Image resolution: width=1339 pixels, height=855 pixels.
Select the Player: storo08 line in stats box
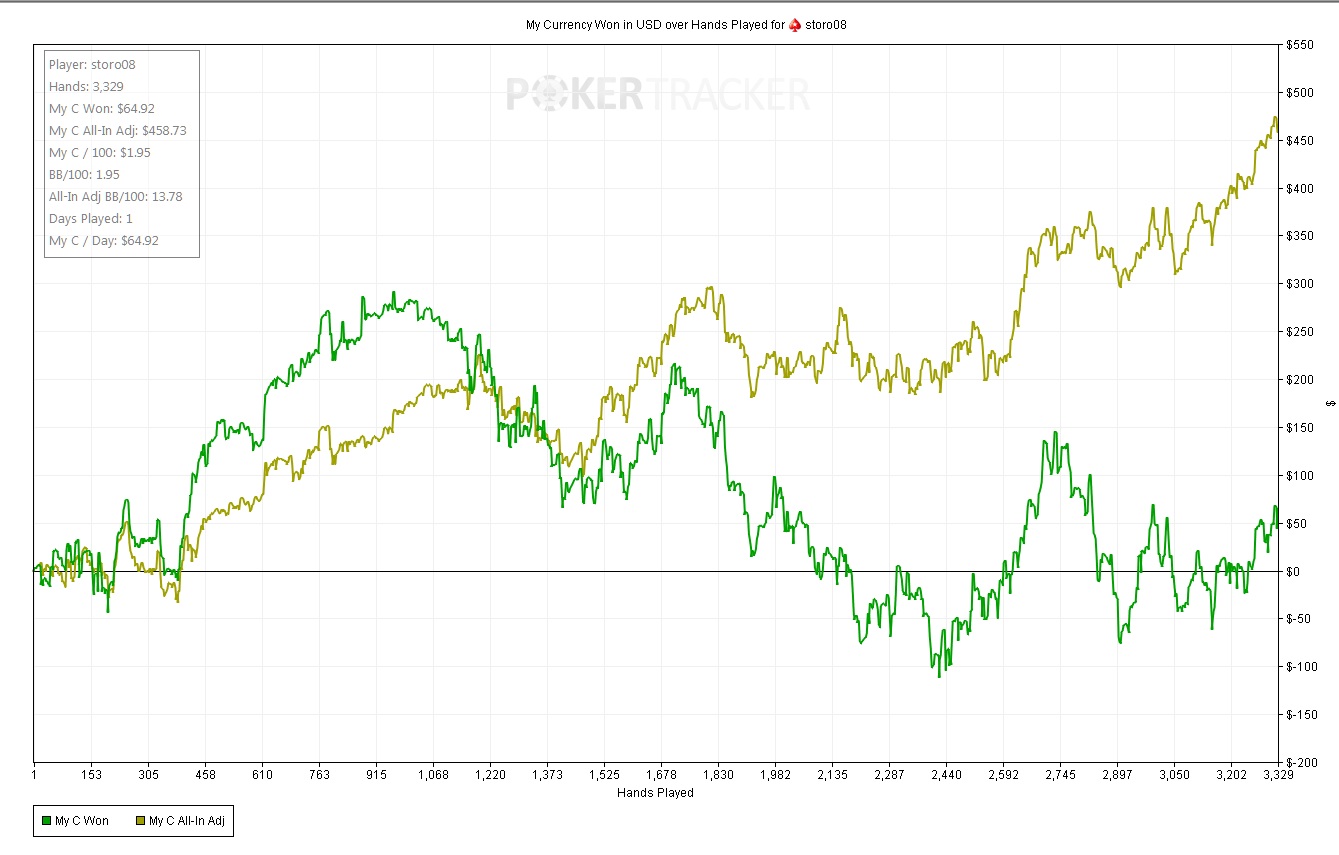coord(92,65)
